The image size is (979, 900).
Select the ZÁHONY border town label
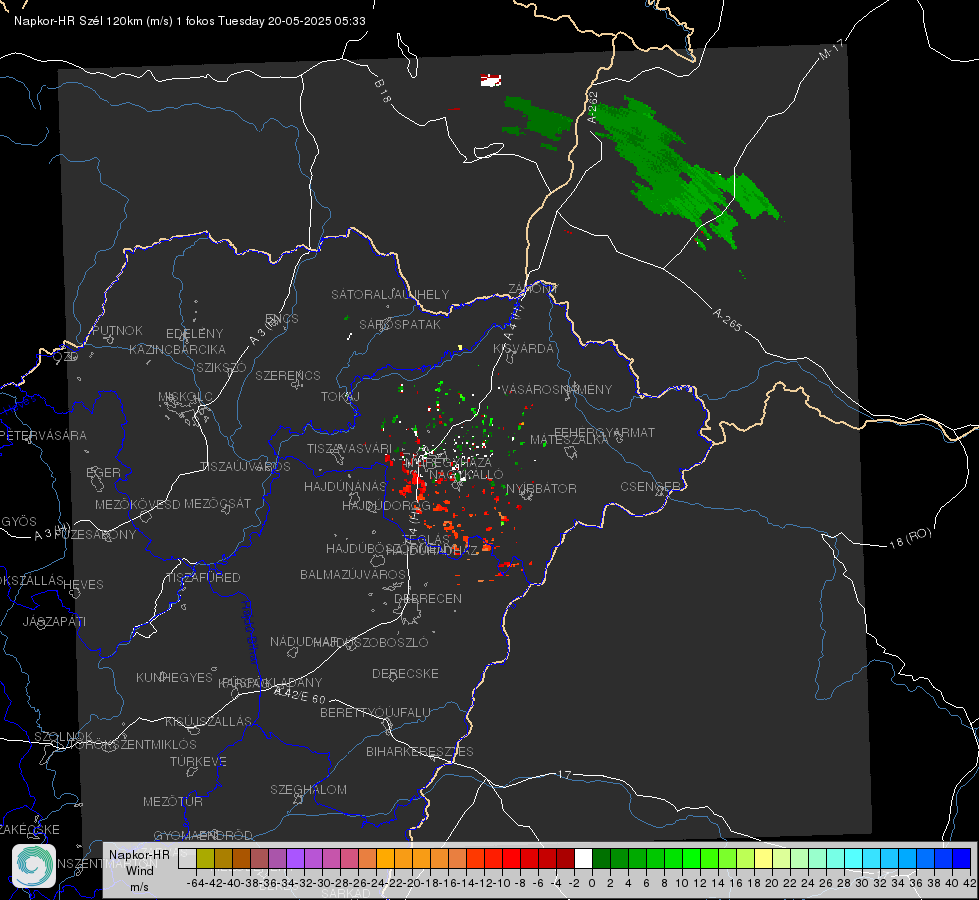[x=533, y=289]
